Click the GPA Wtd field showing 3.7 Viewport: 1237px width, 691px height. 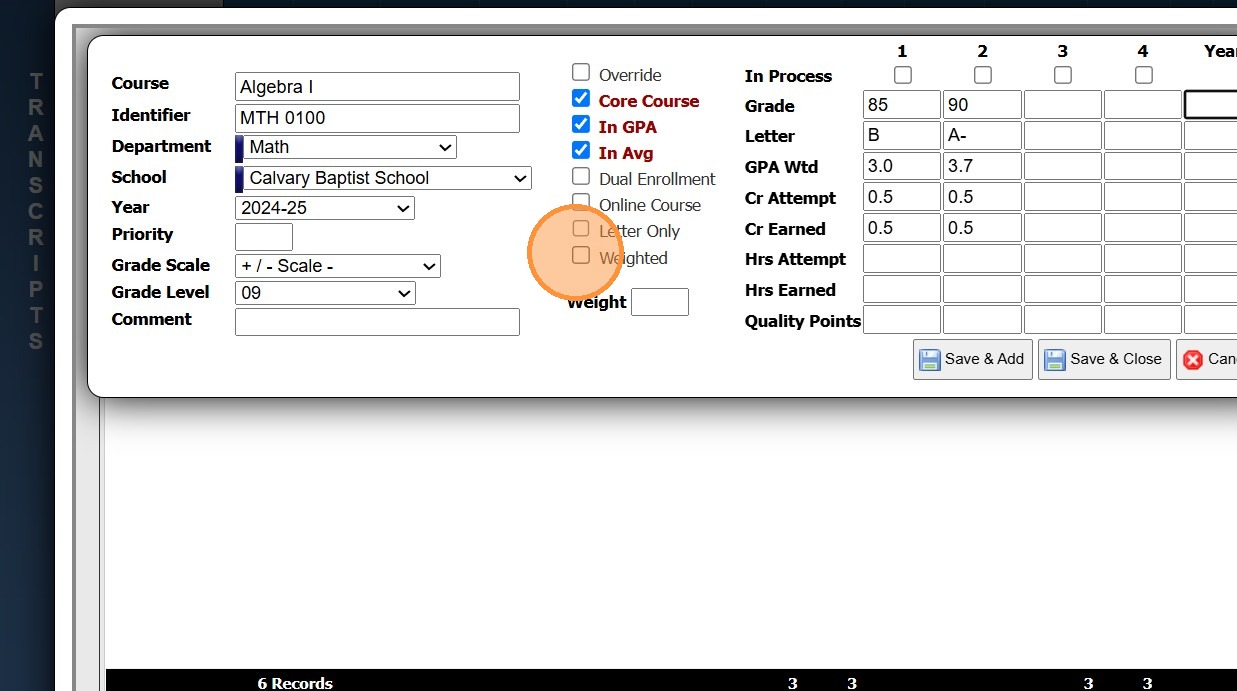(982, 166)
